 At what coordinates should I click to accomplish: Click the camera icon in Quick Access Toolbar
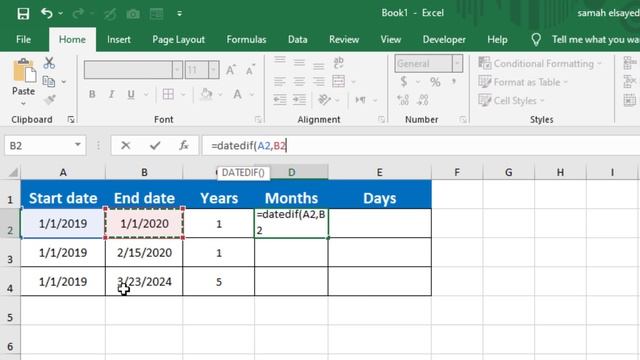[133, 14]
